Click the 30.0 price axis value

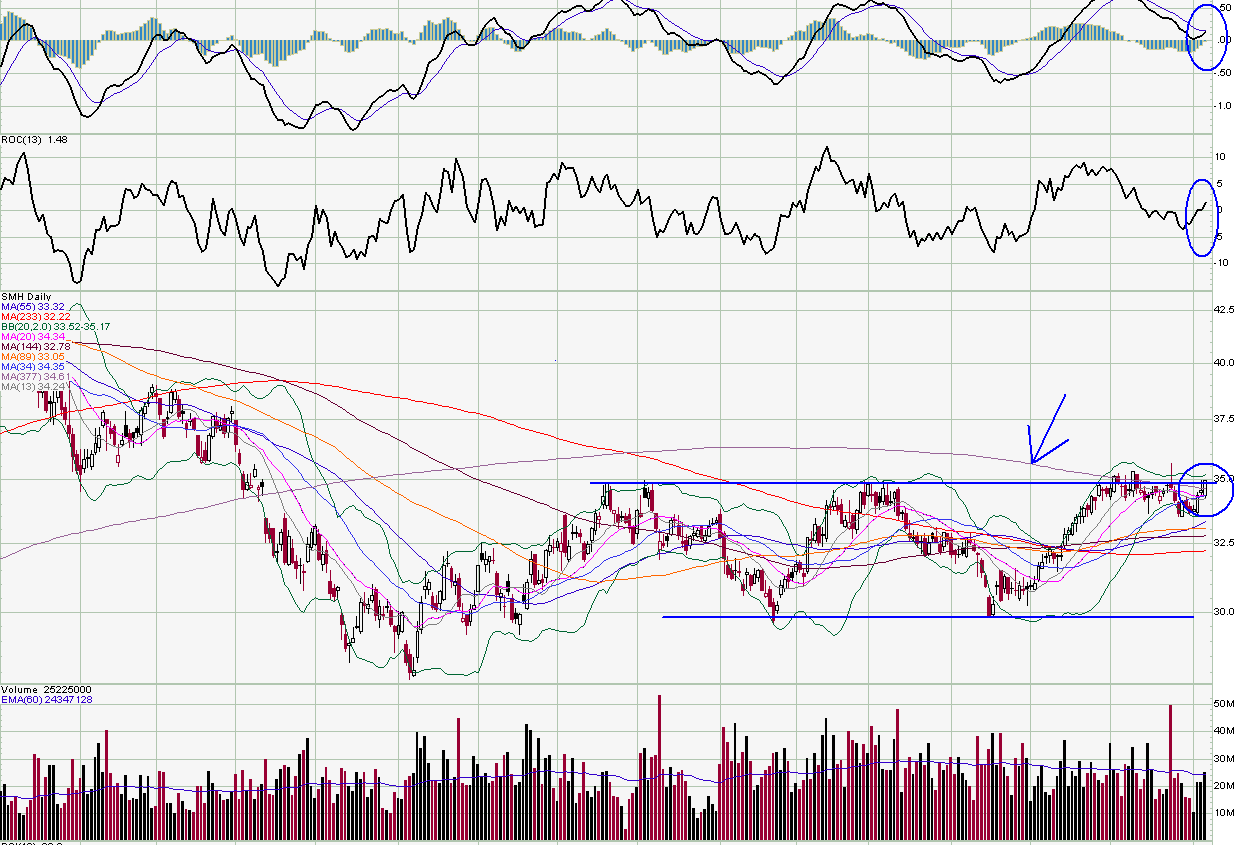[x=1223, y=611]
